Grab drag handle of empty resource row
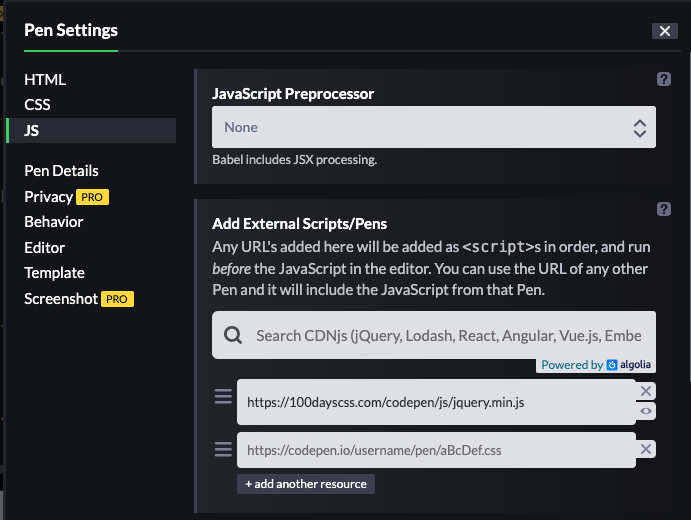691x520 pixels. pyautogui.click(x=223, y=449)
